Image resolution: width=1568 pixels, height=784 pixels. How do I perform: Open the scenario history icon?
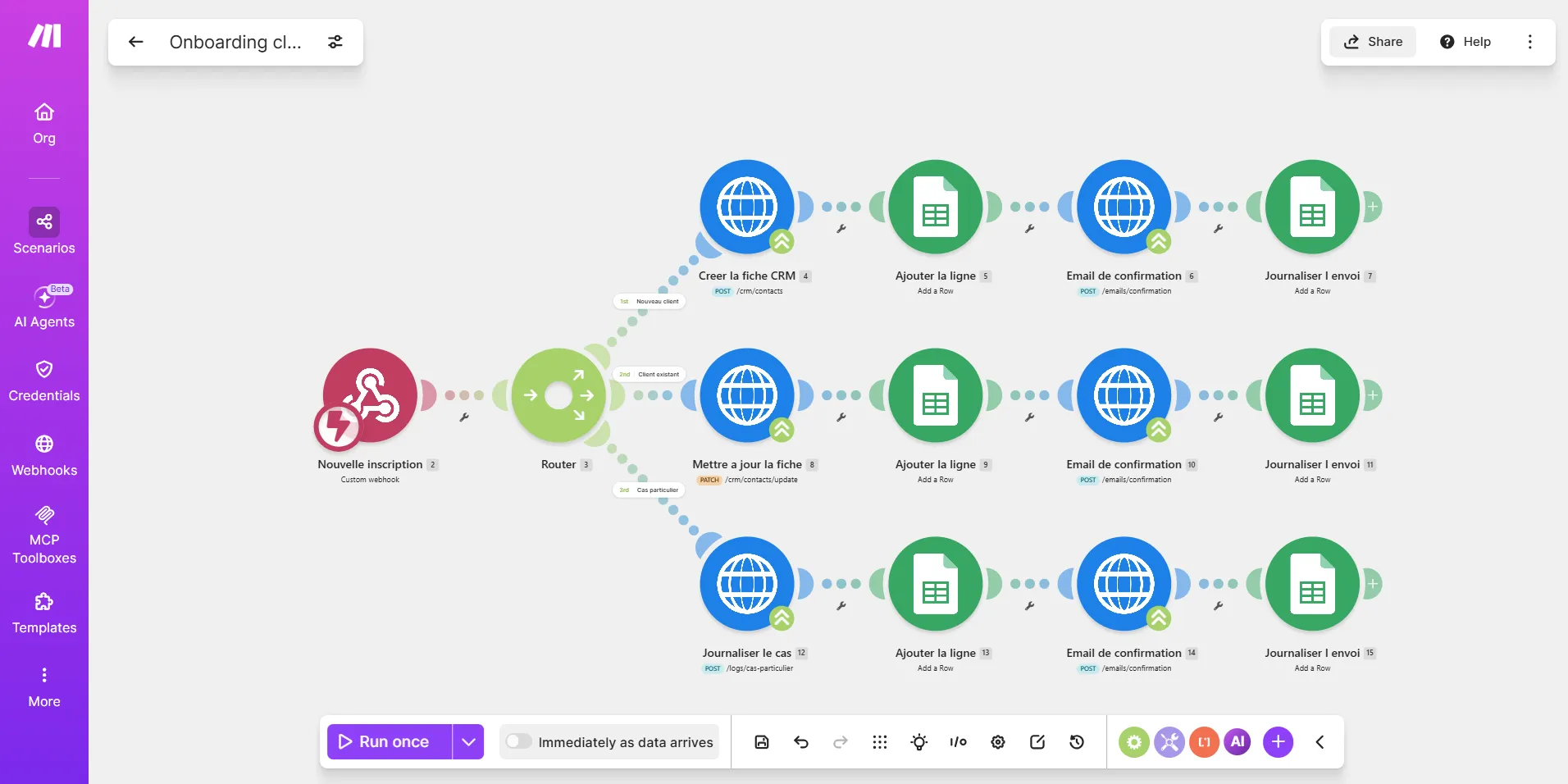(1077, 742)
